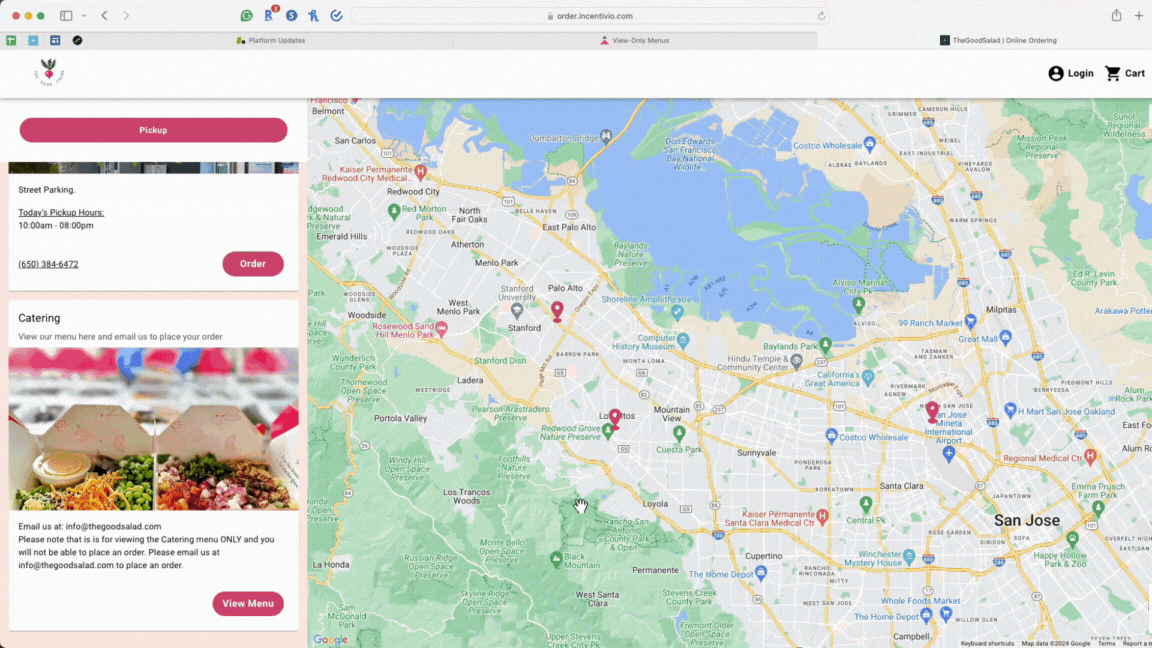Click the Black Mountain green marker
The height and width of the screenshot is (648, 1152).
point(556,558)
